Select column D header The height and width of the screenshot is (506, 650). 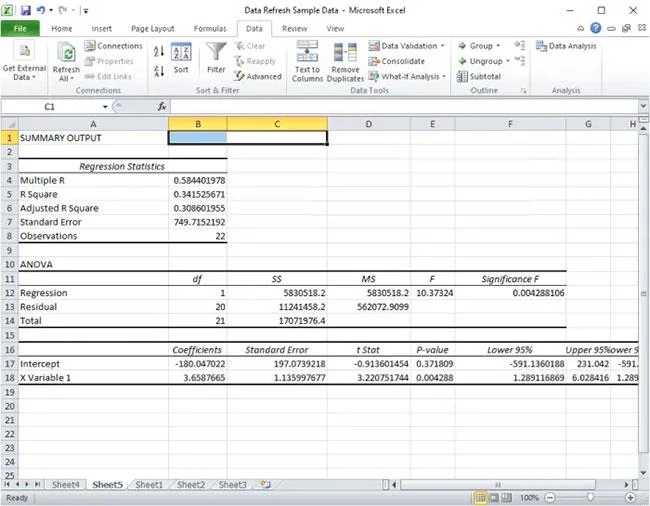pyautogui.click(x=369, y=124)
